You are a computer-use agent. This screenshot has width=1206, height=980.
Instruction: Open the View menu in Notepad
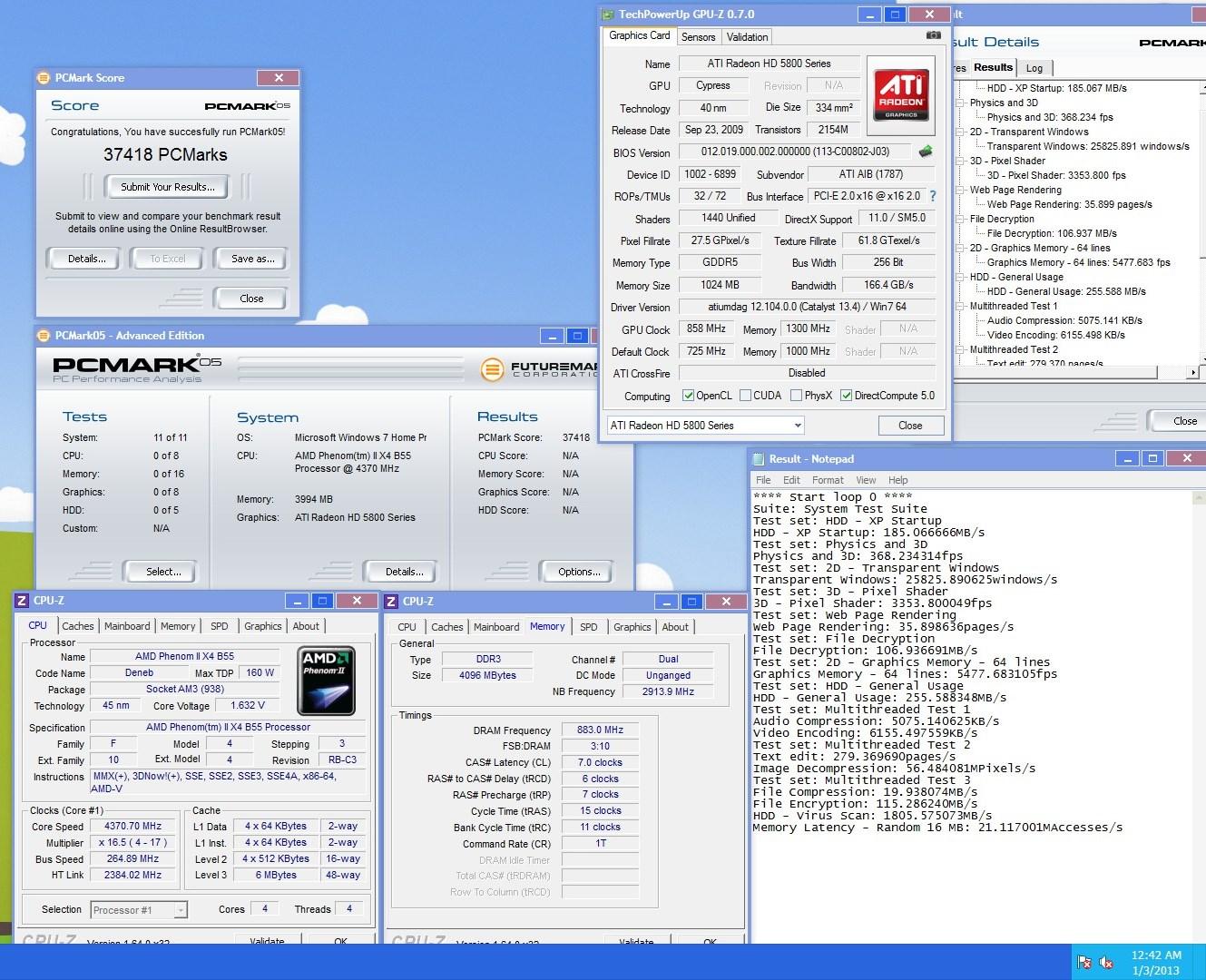866,480
